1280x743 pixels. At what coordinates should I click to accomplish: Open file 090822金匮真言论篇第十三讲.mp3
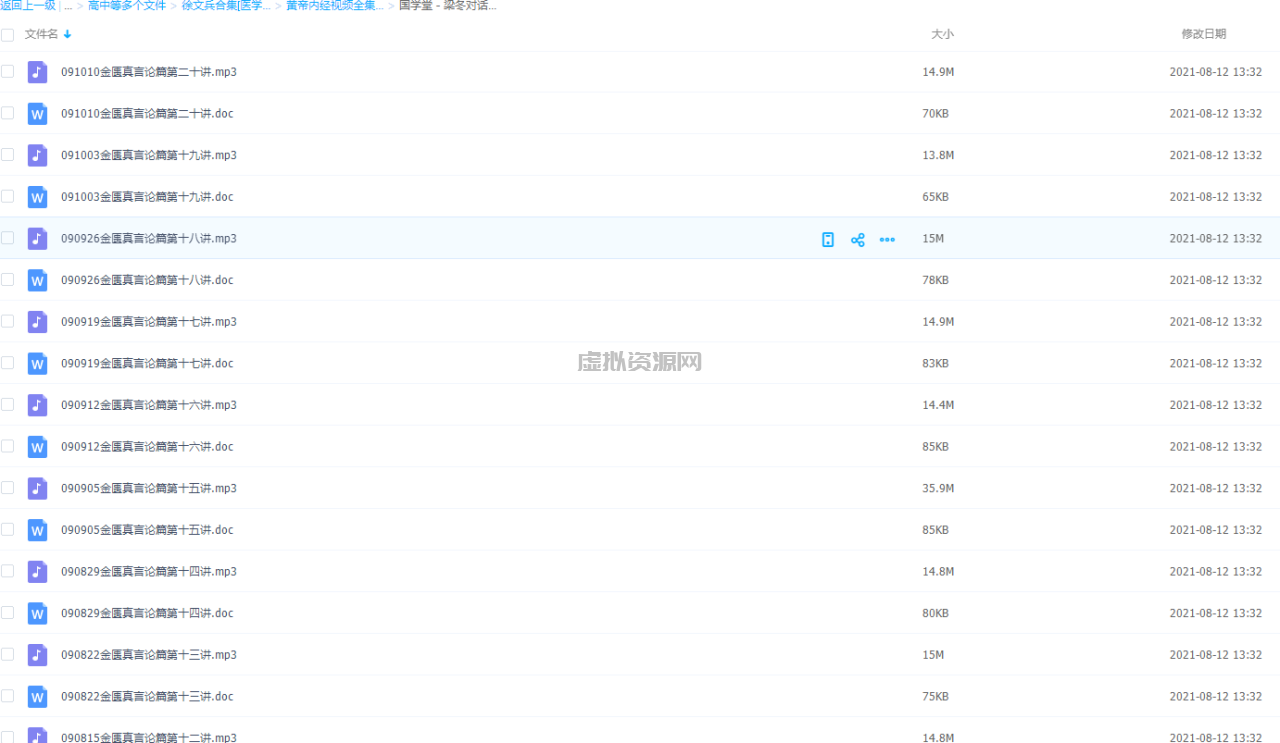(149, 655)
